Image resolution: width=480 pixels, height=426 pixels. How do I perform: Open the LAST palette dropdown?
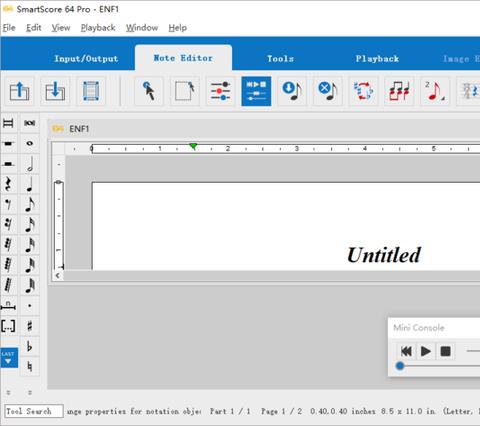pos(9,358)
